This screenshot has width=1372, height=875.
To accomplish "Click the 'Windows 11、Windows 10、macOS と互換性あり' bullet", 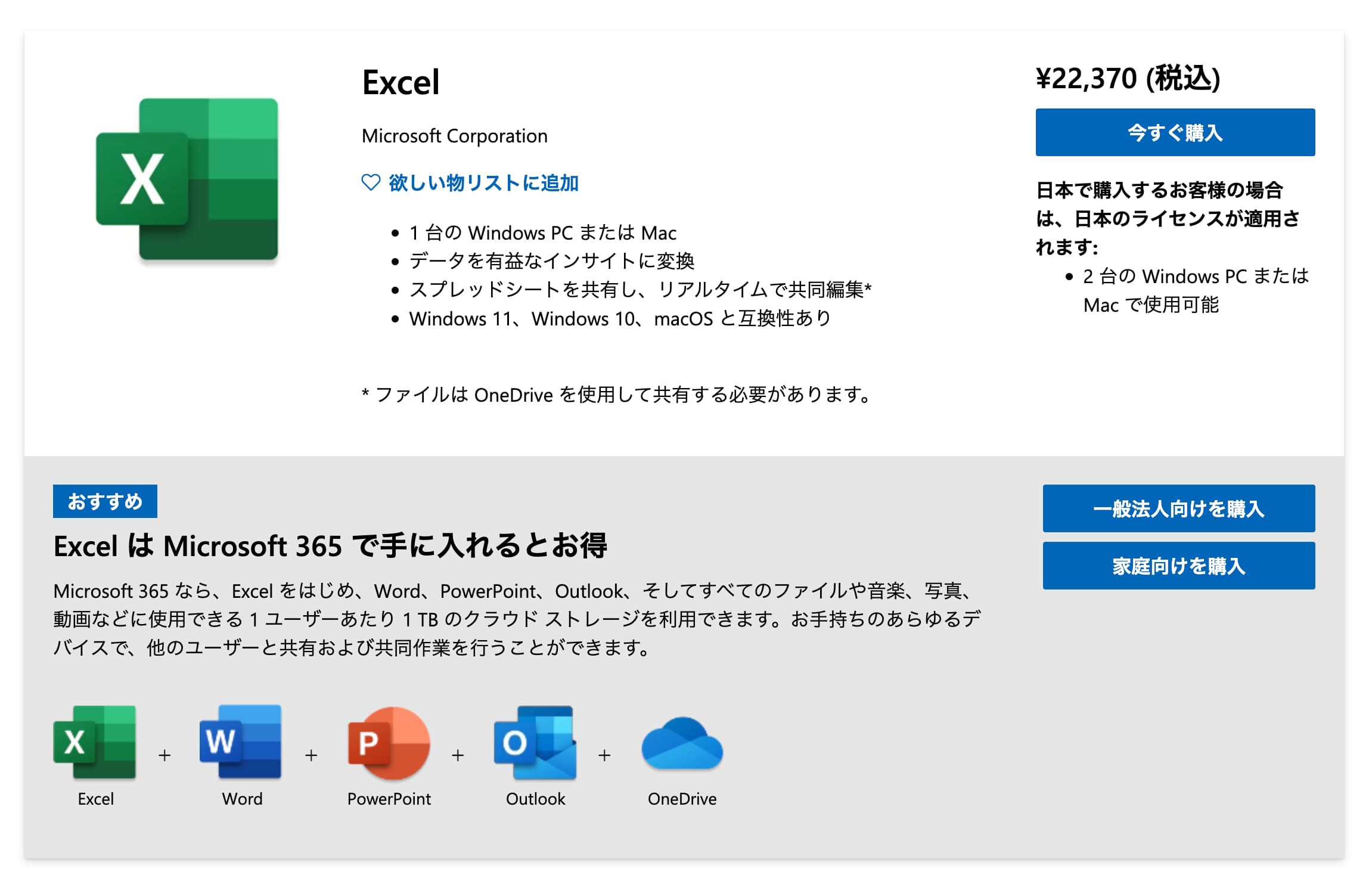I will (x=620, y=318).
